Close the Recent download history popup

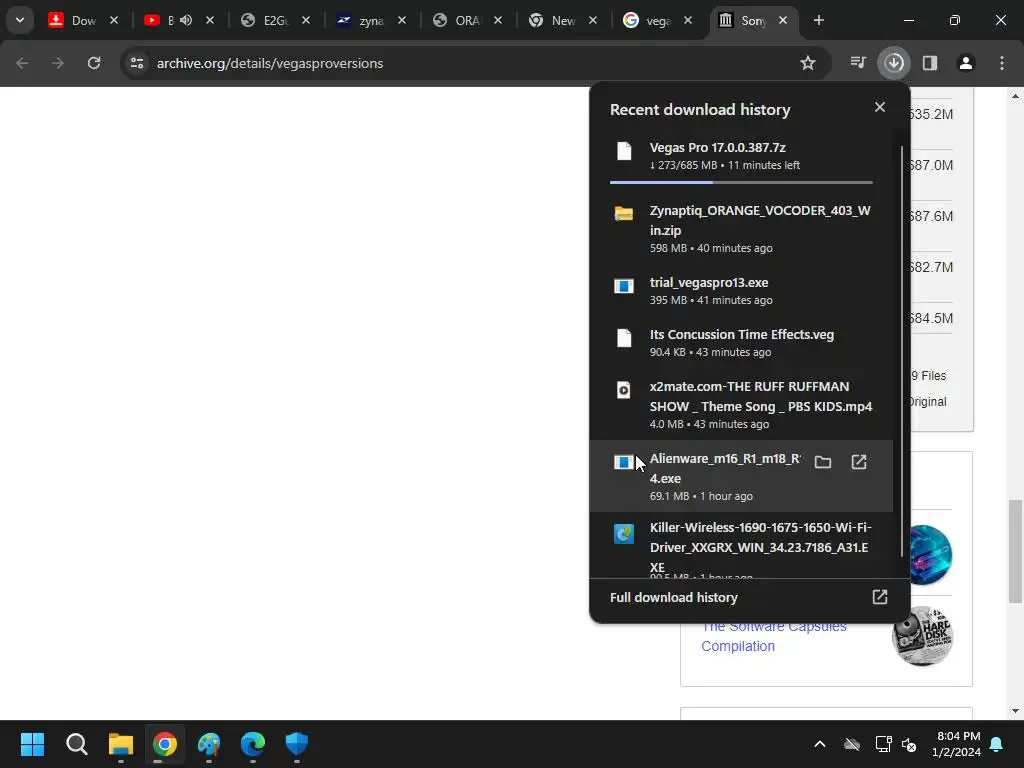[x=880, y=107]
